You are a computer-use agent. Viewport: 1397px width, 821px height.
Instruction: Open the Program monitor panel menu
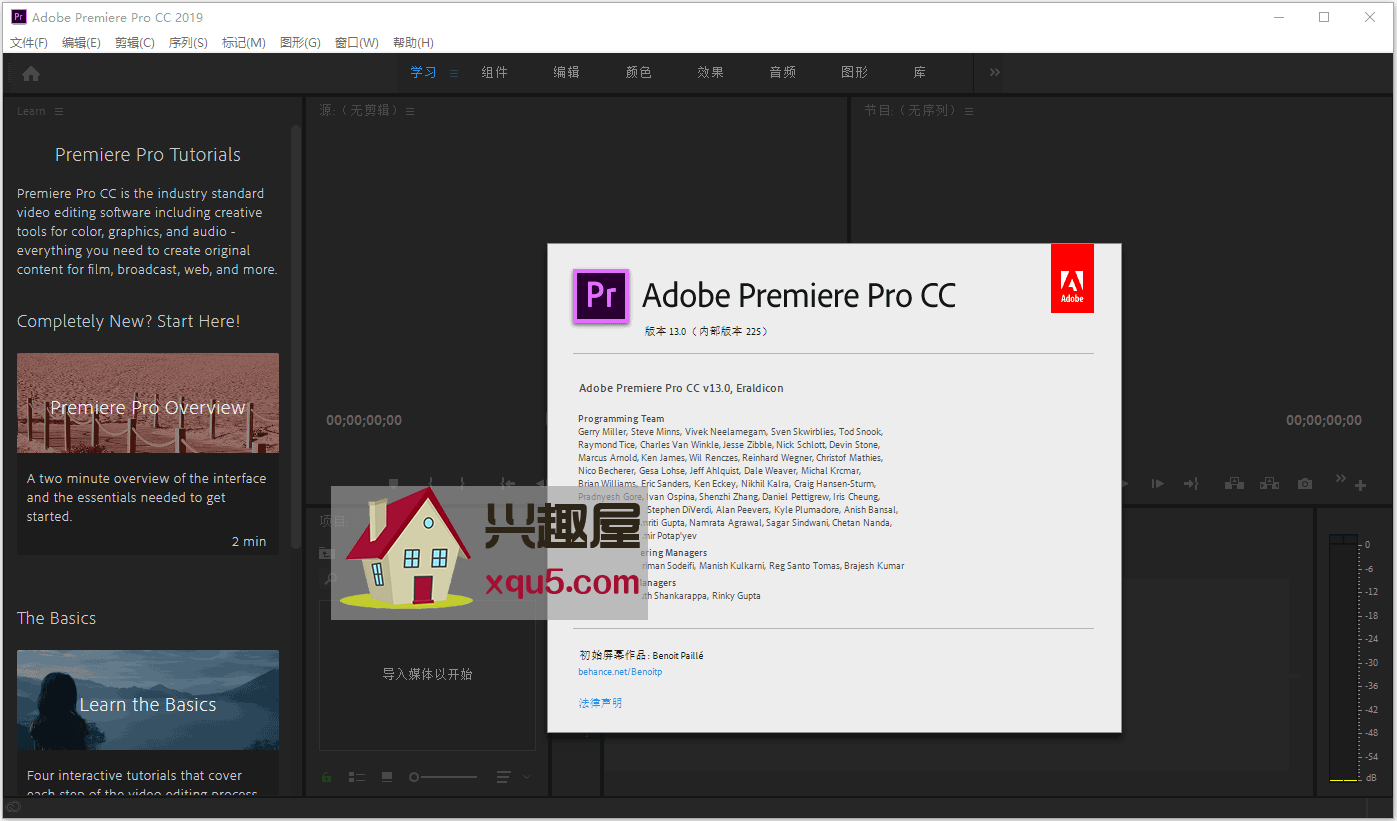coord(969,111)
